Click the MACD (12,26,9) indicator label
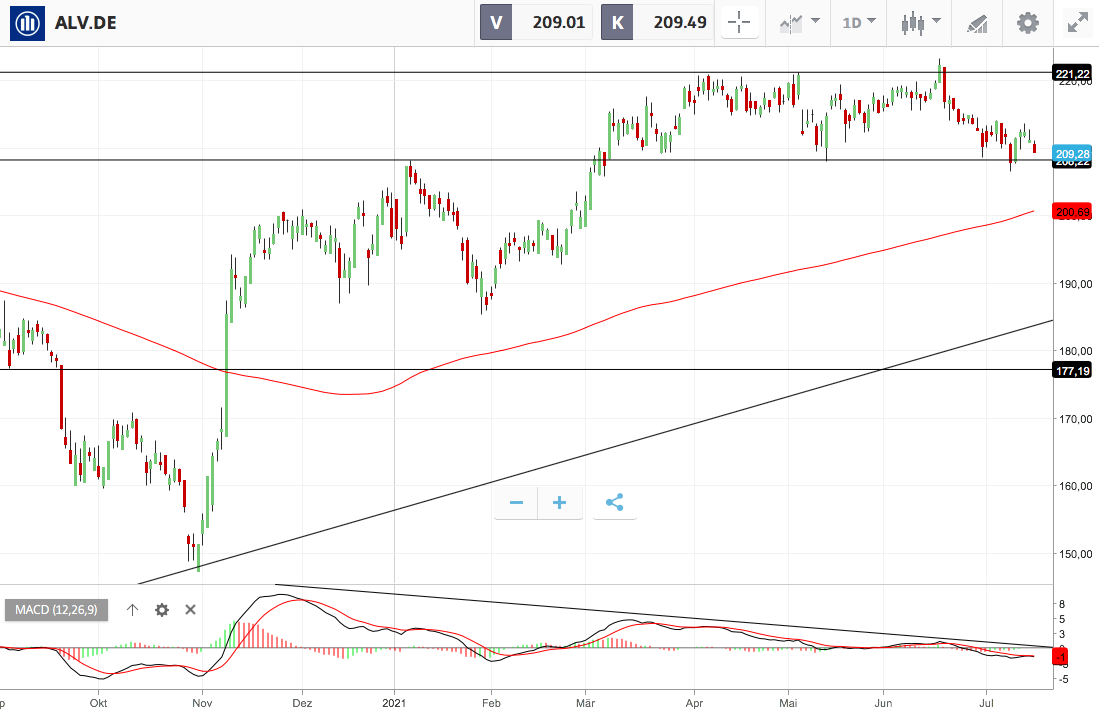The image size is (1099, 711). point(57,609)
